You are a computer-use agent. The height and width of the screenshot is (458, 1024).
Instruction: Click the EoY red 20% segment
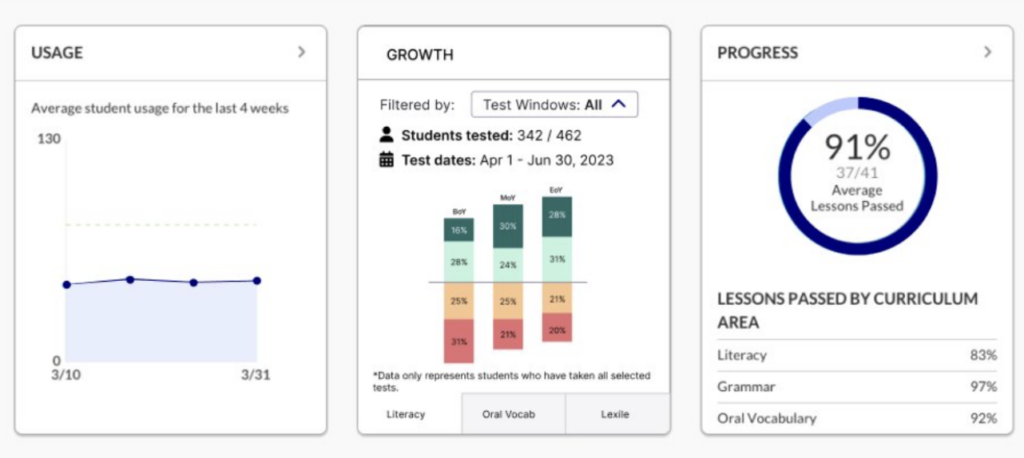(x=556, y=329)
